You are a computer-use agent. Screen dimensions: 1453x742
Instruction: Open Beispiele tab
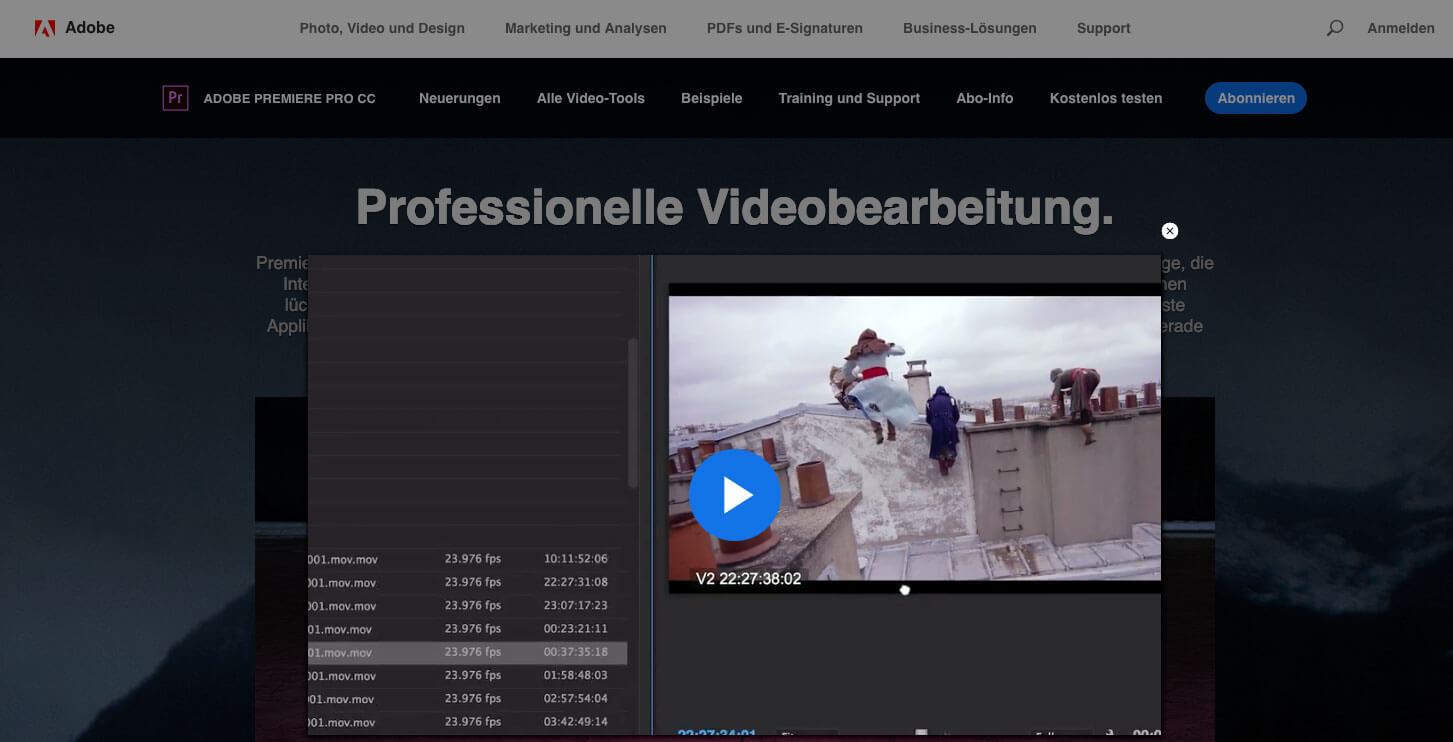(711, 98)
